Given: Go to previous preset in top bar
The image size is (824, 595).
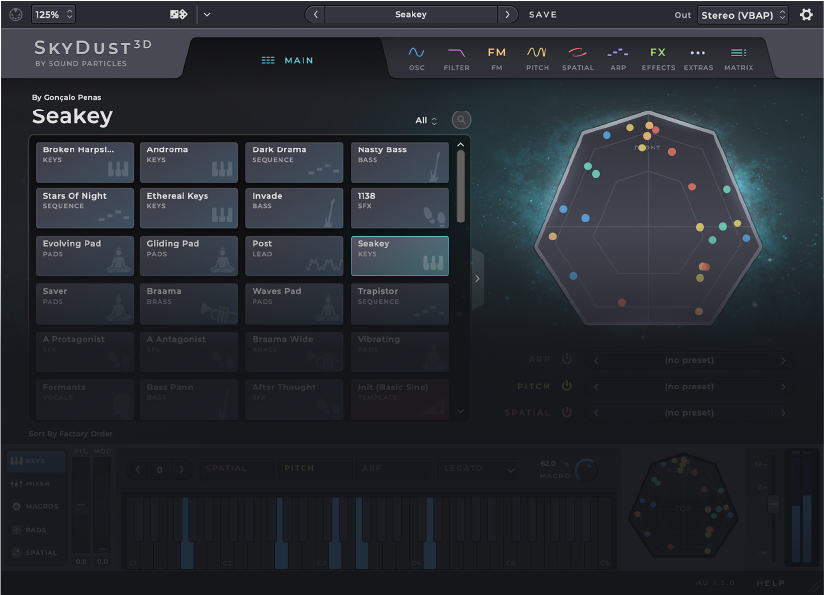Looking at the screenshot, I should (x=315, y=15).
